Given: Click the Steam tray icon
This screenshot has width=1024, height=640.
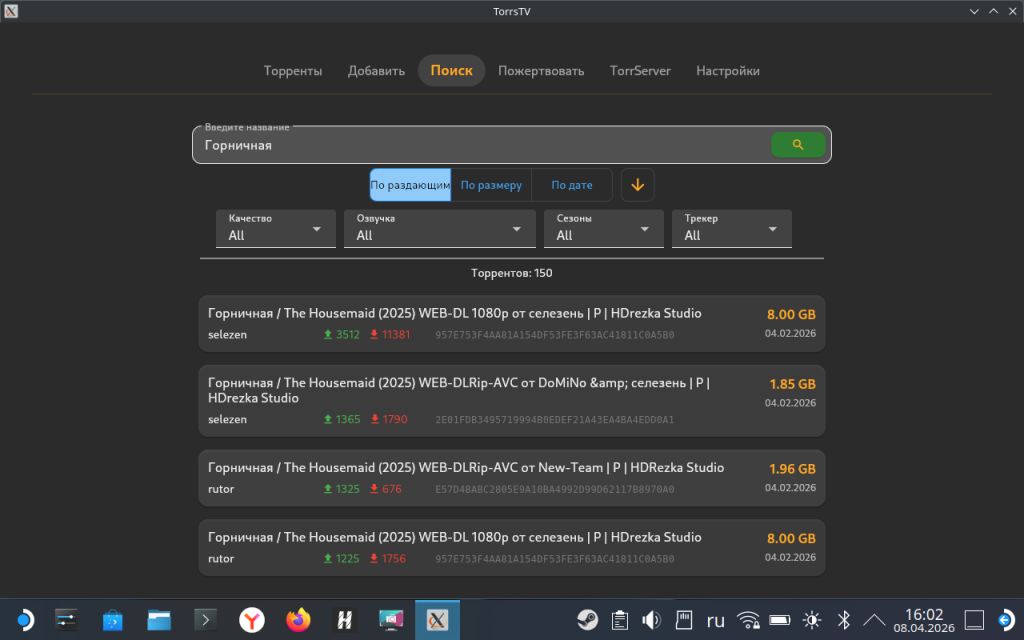Looking at the screenshot, I should (588, 620).
